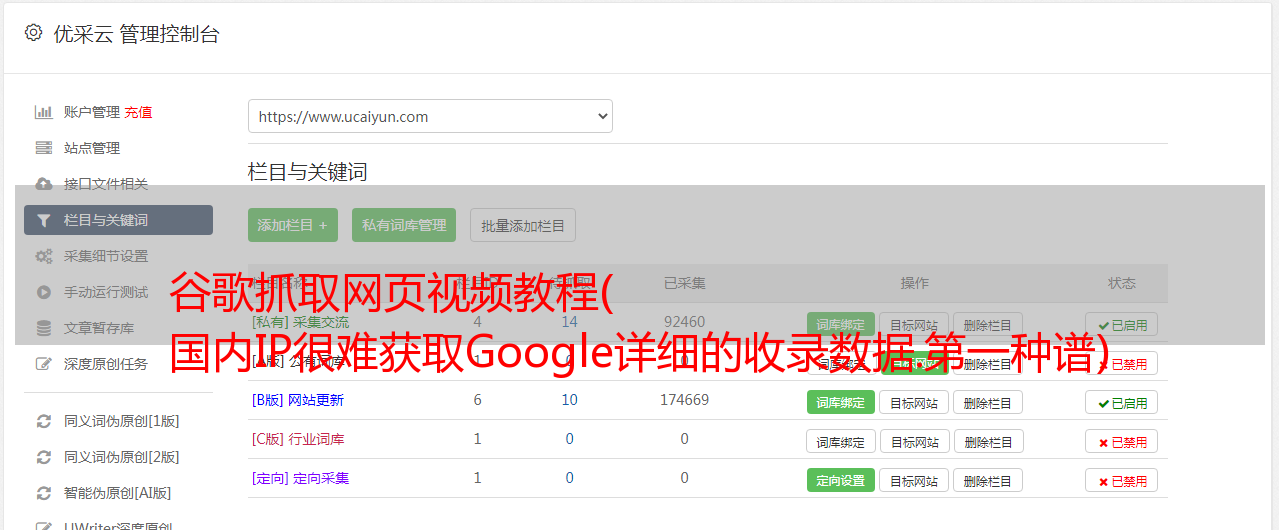Go to 站点管理 in the sidebar
The width and height of the screenshot is (1279, 530).
[92, 148]
